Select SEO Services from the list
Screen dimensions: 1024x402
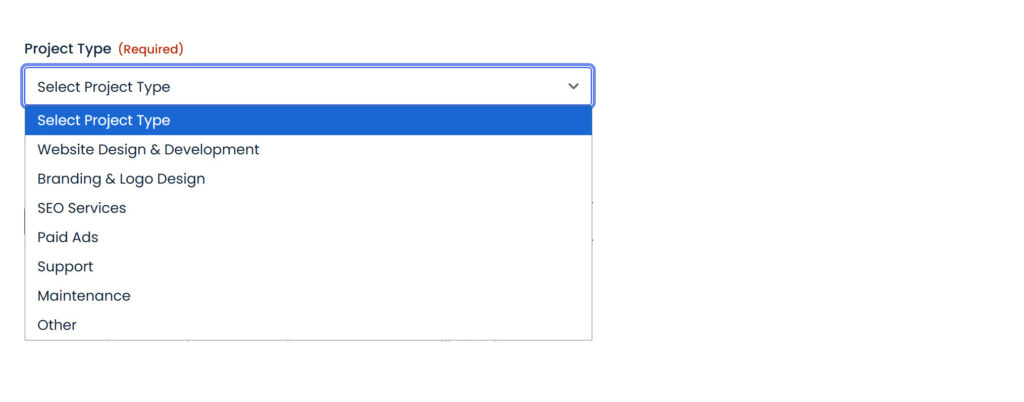point(308,208)
